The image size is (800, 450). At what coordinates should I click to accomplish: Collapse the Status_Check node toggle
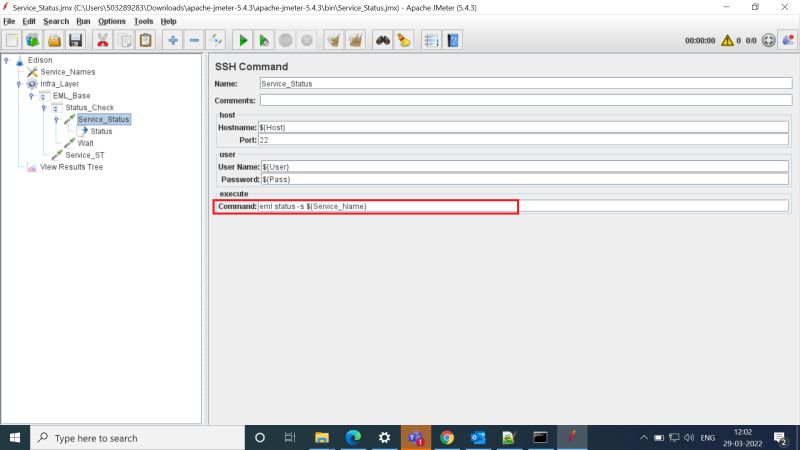44,108
